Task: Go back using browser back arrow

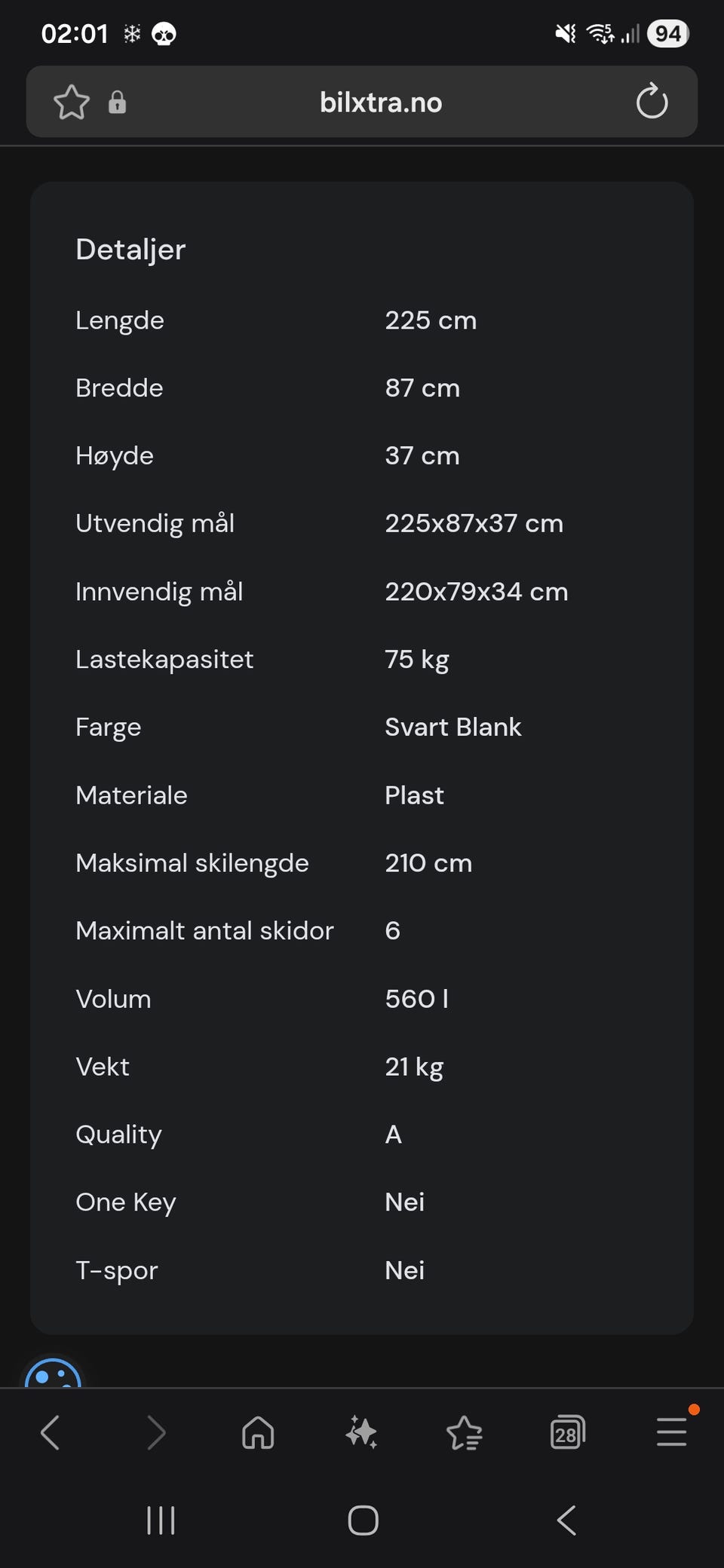Action: click(x=50, y=1432)
